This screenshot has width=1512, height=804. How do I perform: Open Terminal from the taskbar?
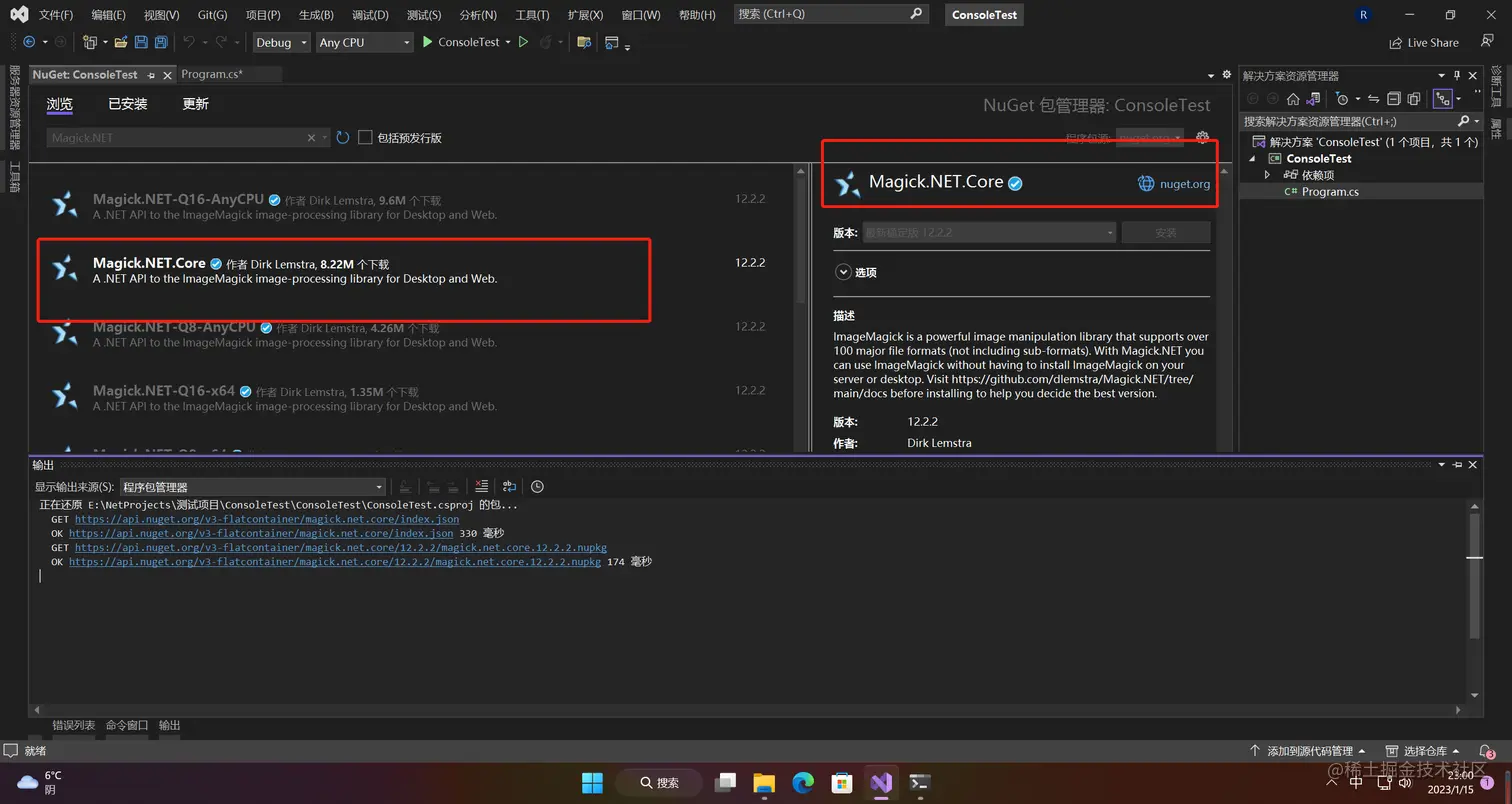tap(920, 782)
